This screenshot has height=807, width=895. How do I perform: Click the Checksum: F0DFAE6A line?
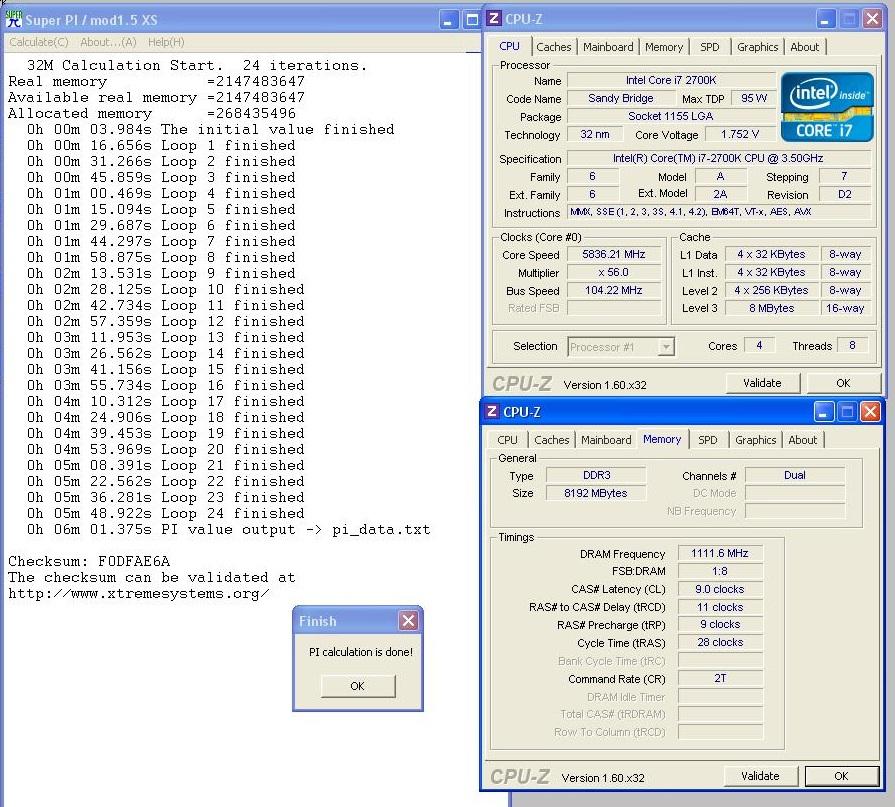click(x=88, y=562)
